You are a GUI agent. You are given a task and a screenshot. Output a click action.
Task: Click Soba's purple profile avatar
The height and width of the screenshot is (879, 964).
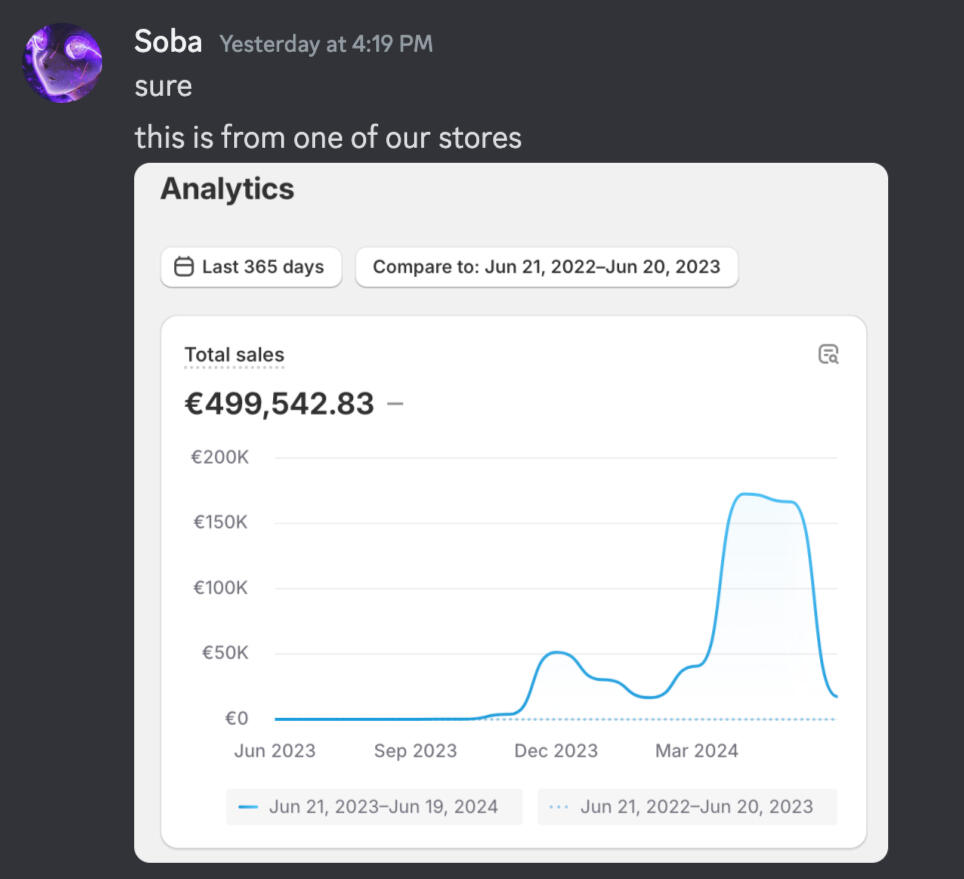(62, 63)
